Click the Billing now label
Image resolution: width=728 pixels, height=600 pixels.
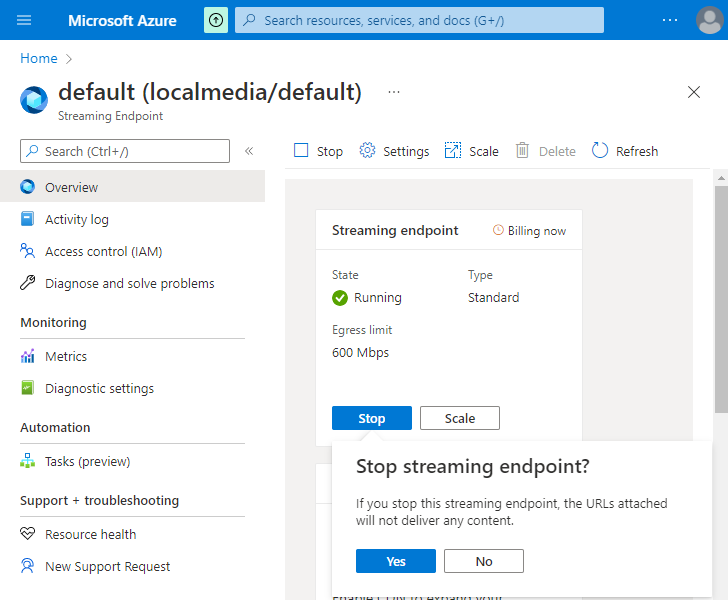pos(537,231)
